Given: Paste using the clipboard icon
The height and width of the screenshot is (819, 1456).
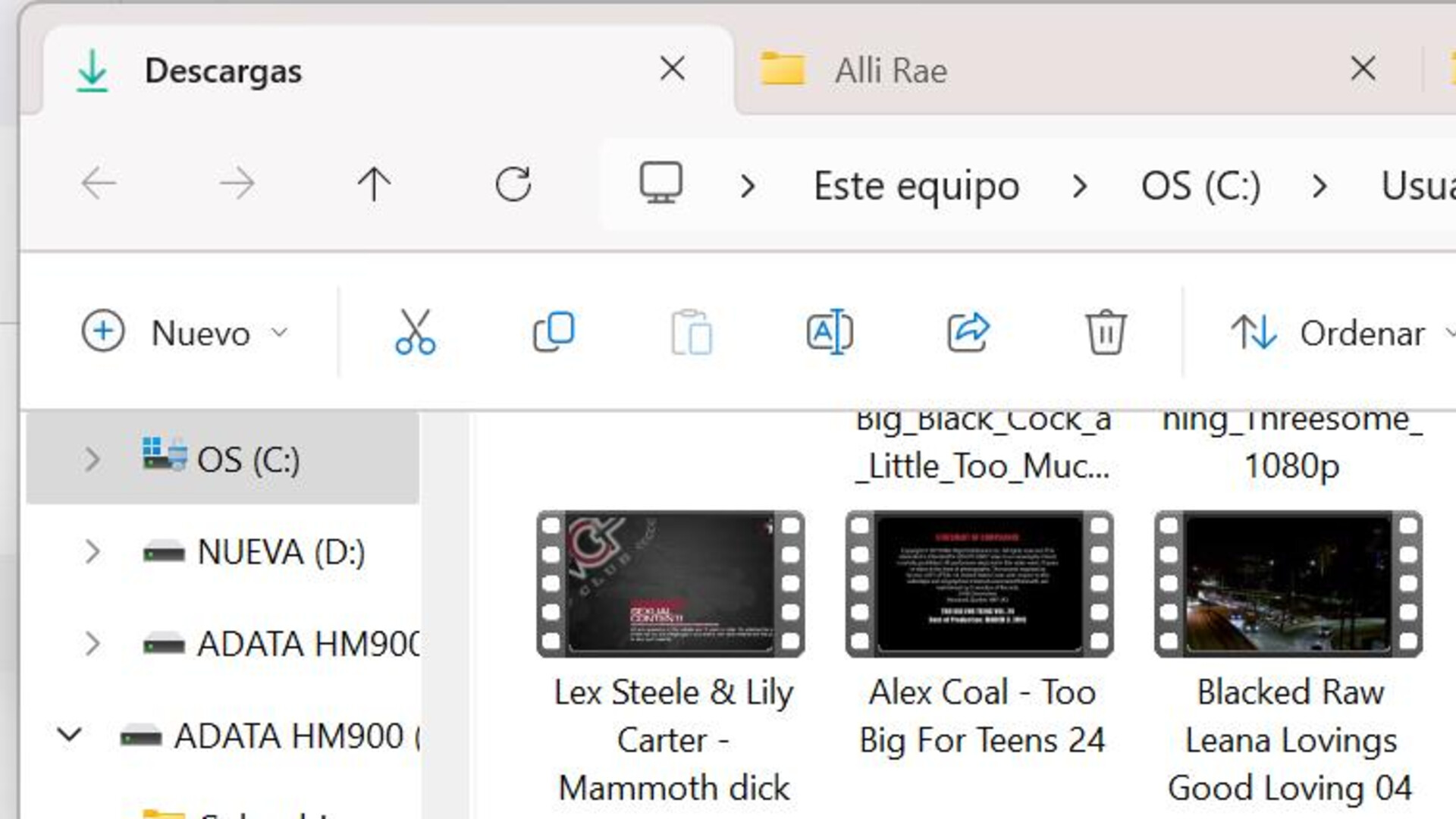Looking at the screenshot, I should [692, 332].
